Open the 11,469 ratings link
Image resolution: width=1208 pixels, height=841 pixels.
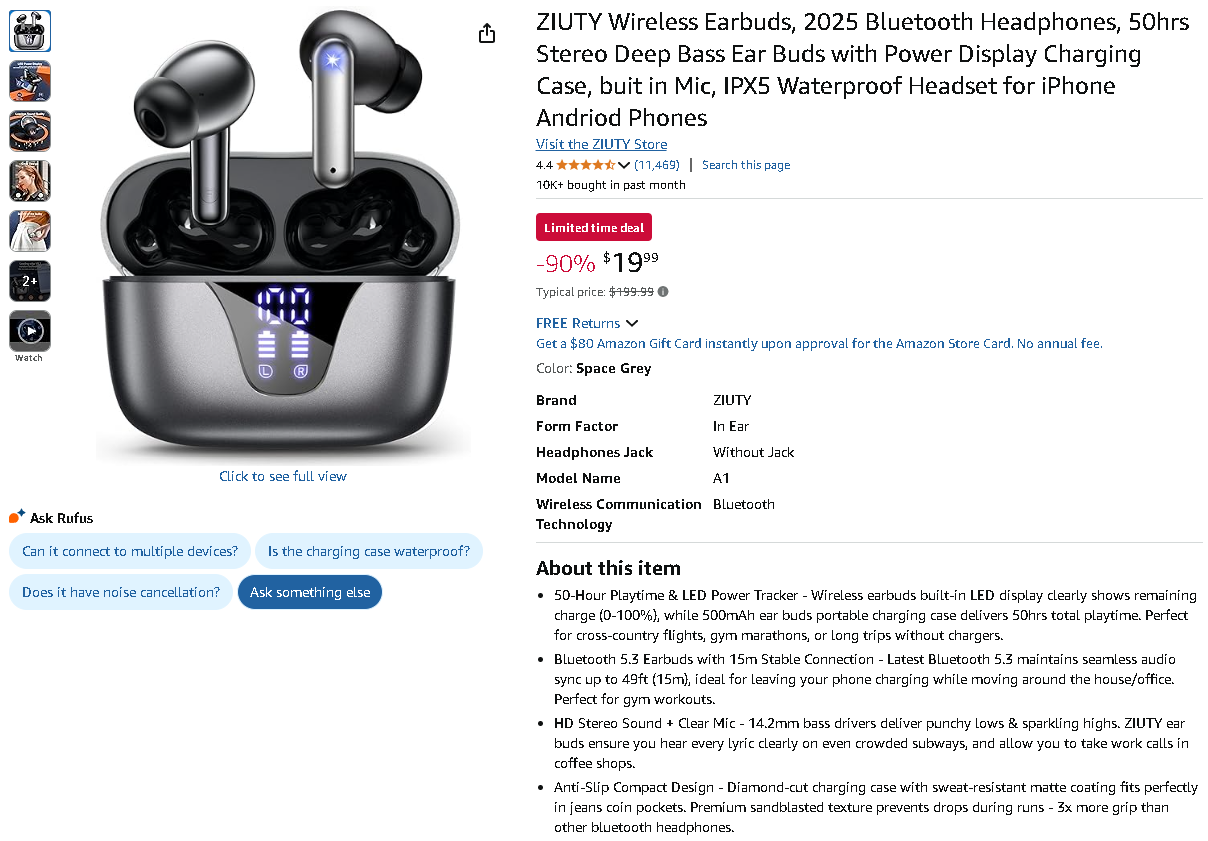(x=657, y=165)
